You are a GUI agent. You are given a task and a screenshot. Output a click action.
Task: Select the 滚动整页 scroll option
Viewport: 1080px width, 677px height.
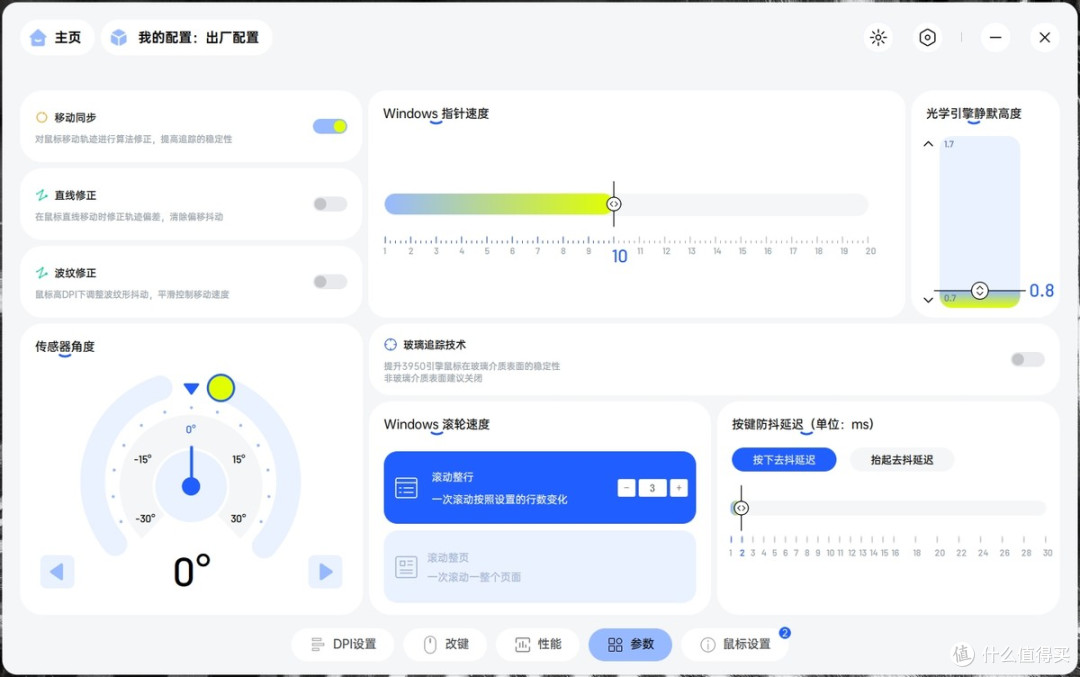coord(539,567)
